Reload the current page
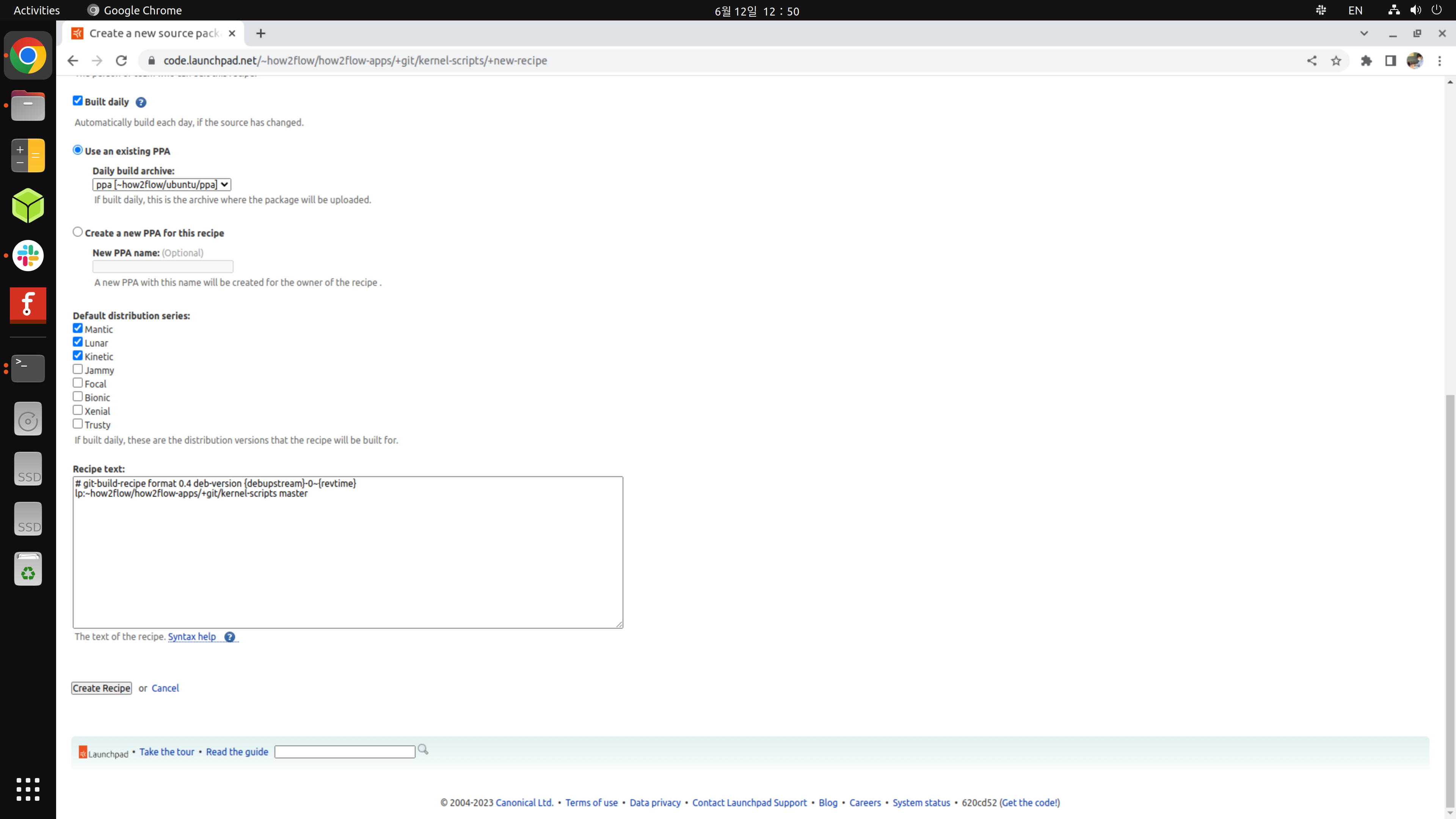 click(121, 61)
